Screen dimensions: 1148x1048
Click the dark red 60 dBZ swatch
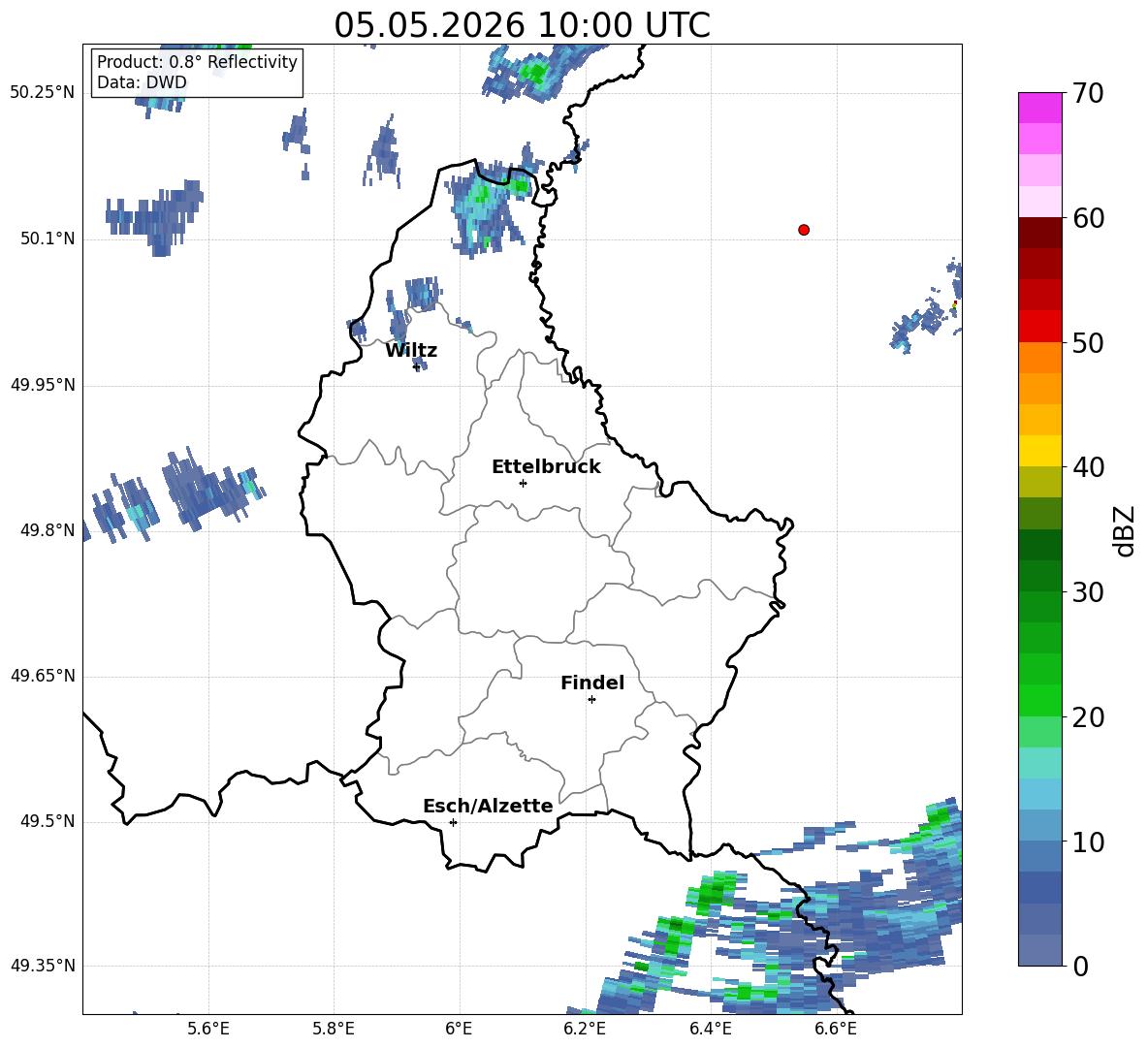(x=1039, y=233)
